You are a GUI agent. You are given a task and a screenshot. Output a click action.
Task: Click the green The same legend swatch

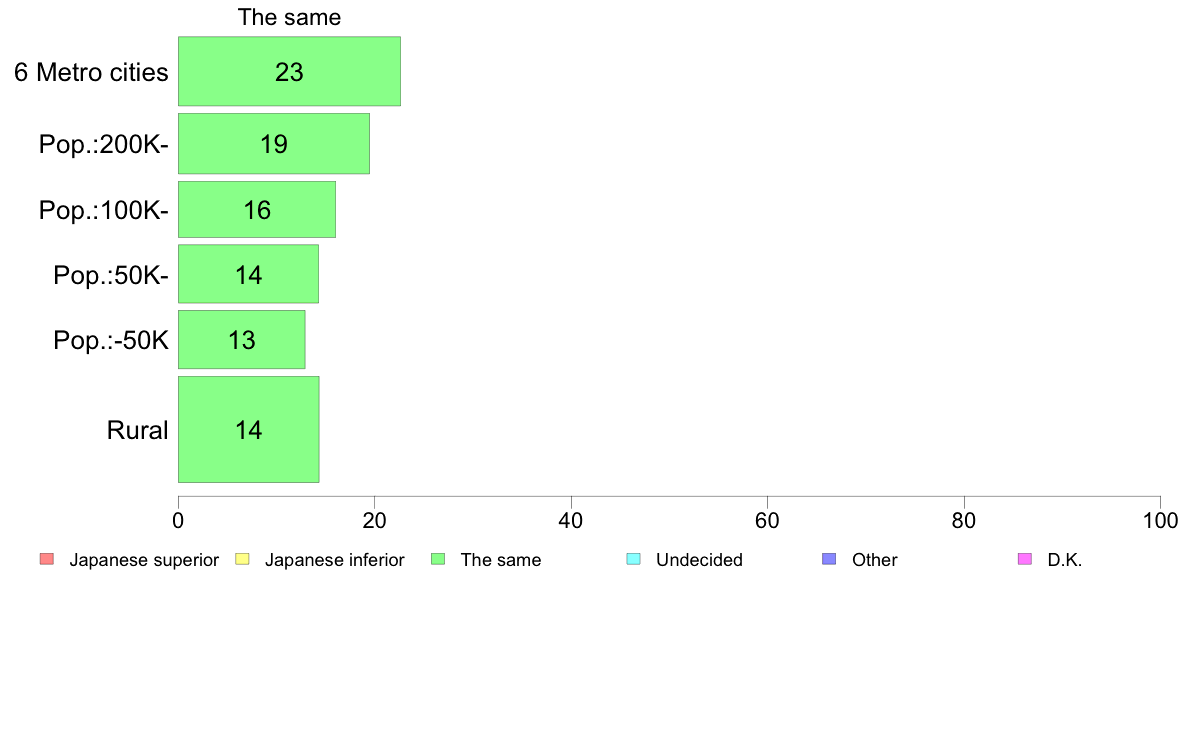(438, 559)
